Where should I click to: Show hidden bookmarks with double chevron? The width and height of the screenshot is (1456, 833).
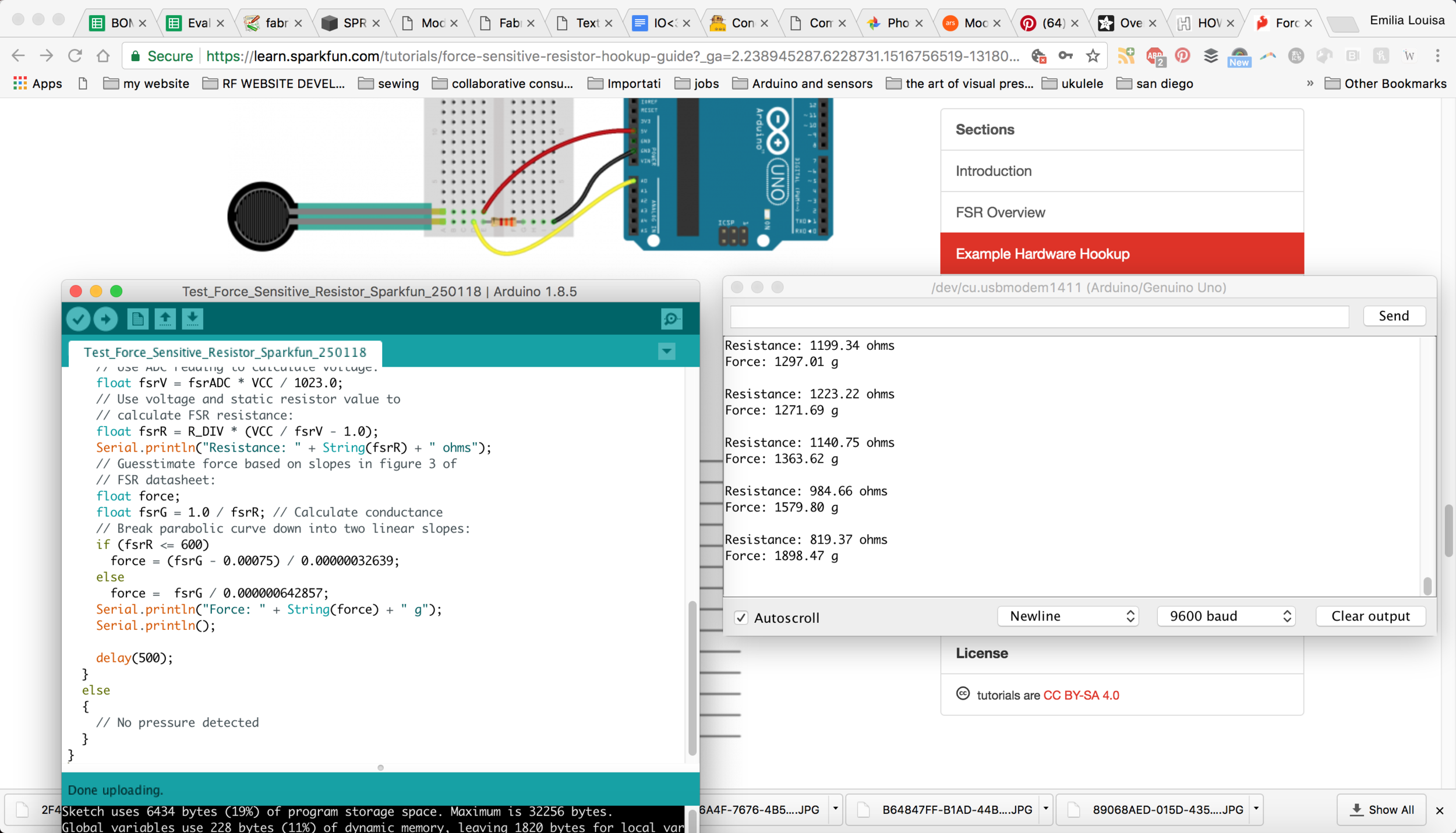1310,83
